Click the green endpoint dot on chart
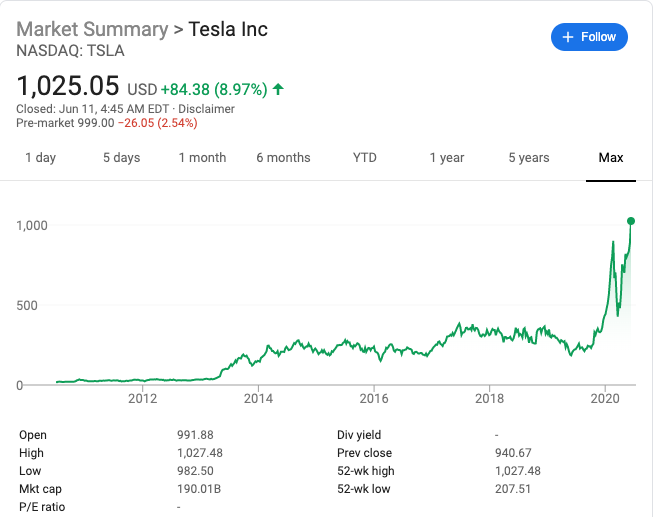The width and height of the screenshot is (653, 517). (x=631, y=221)
